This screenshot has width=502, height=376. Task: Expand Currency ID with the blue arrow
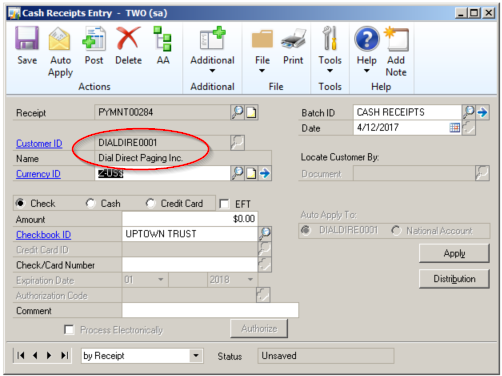[x=265, y=173]
